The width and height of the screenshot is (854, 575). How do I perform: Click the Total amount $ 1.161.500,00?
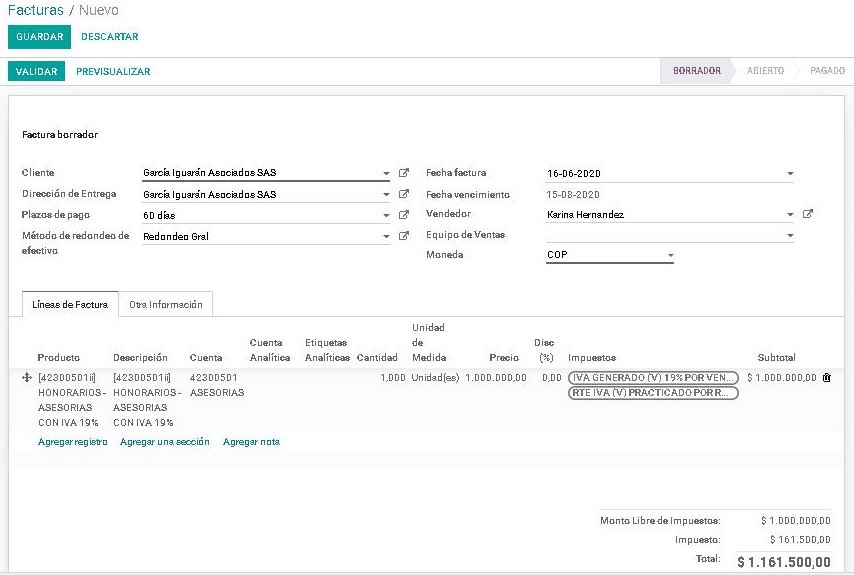pos(784,561)
